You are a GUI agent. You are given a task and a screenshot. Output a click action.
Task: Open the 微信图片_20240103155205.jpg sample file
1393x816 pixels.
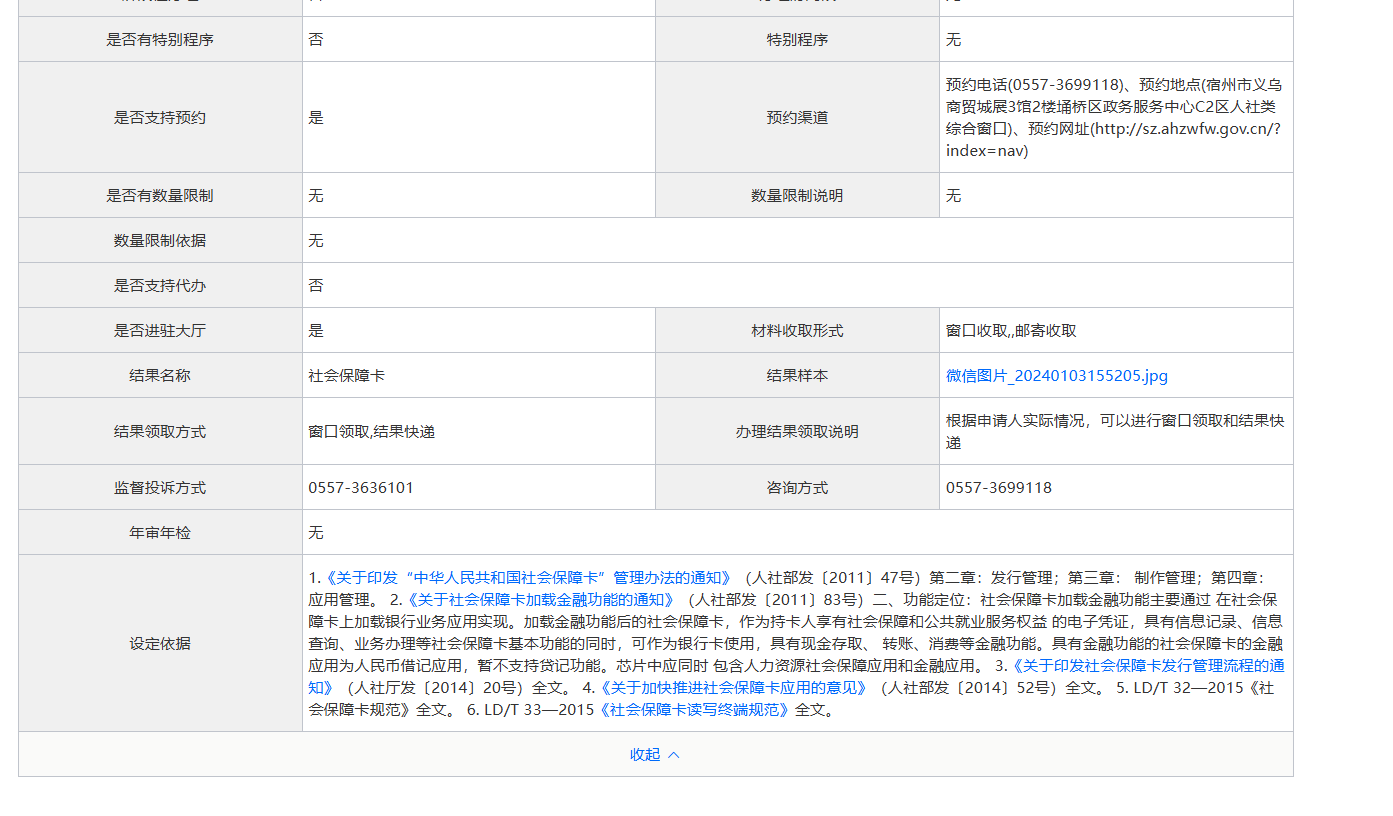point(1056,376)
